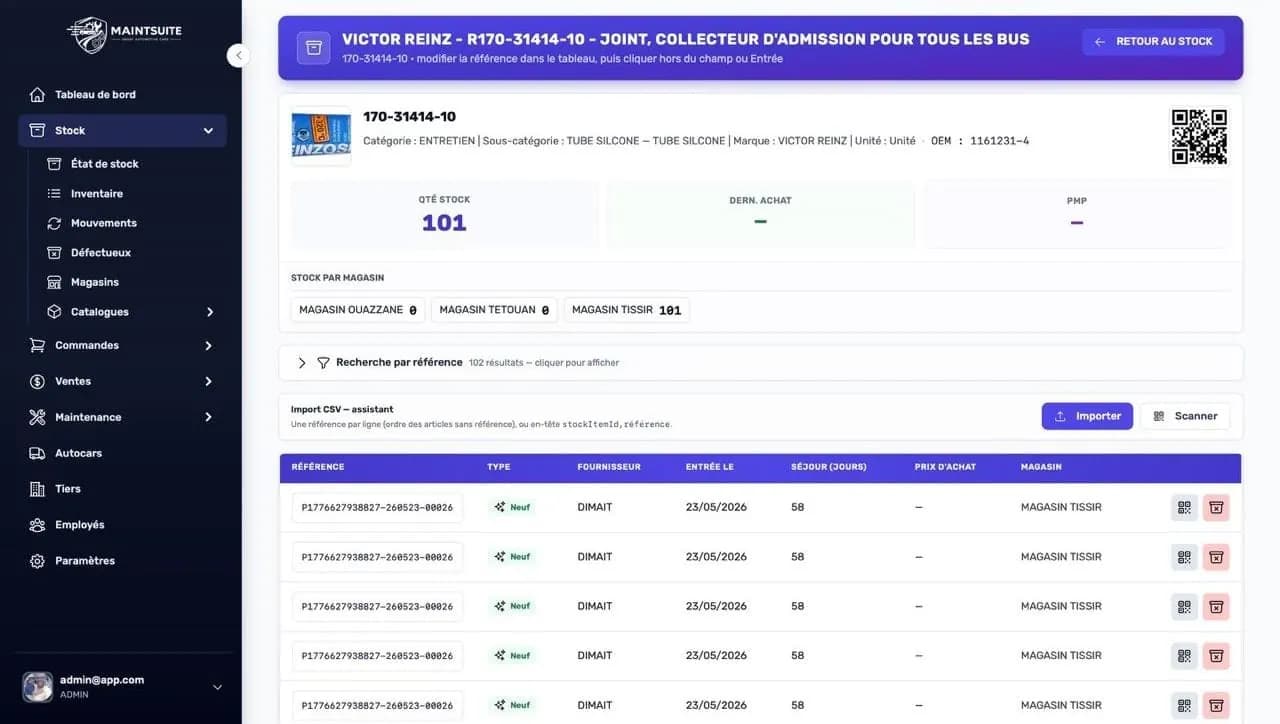Click the PRIX D'ACHAT column header
The height and width of the screenshot is (724, 1280).
click(x=945, y=467)
